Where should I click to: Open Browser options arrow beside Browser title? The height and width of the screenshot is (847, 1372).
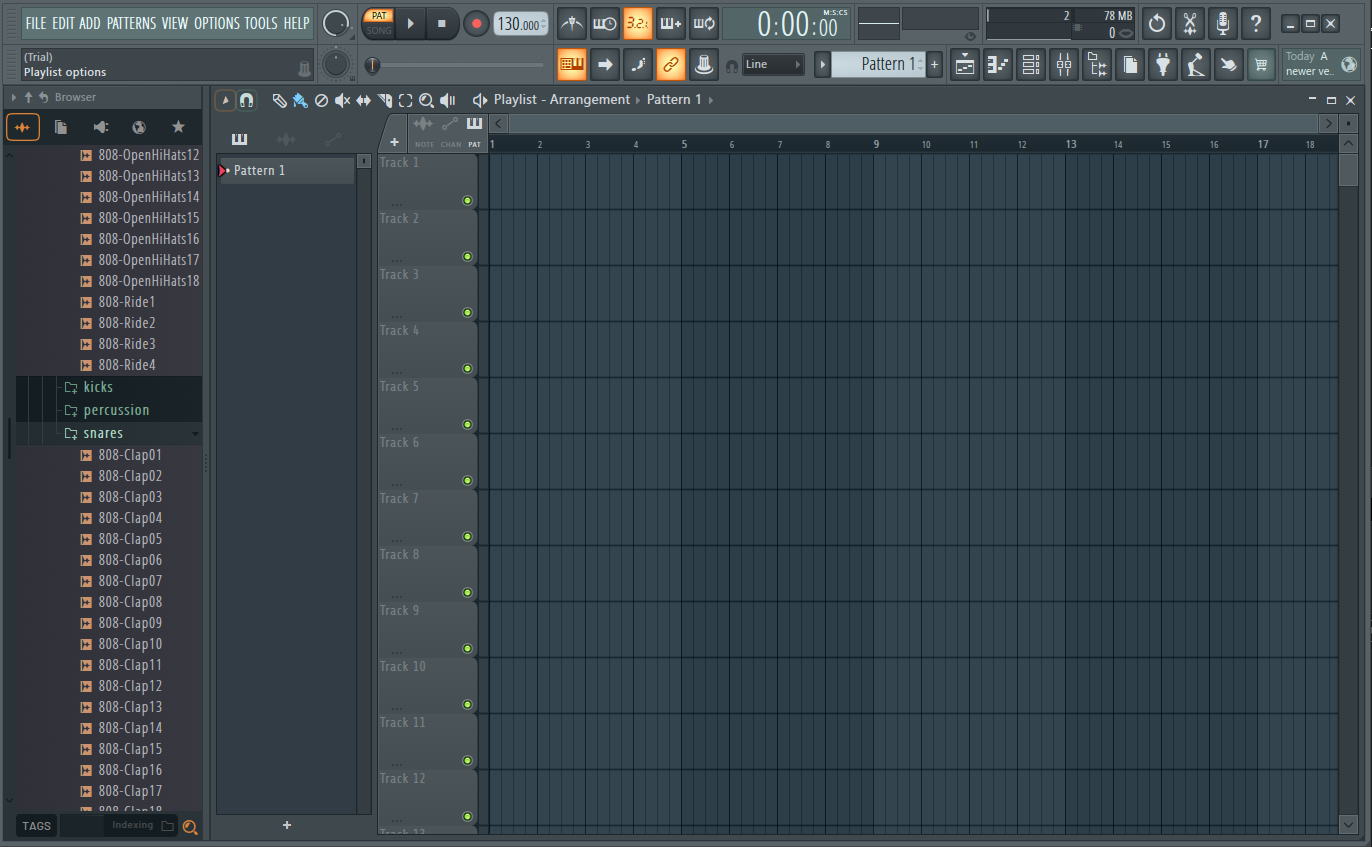coord(14,97)
